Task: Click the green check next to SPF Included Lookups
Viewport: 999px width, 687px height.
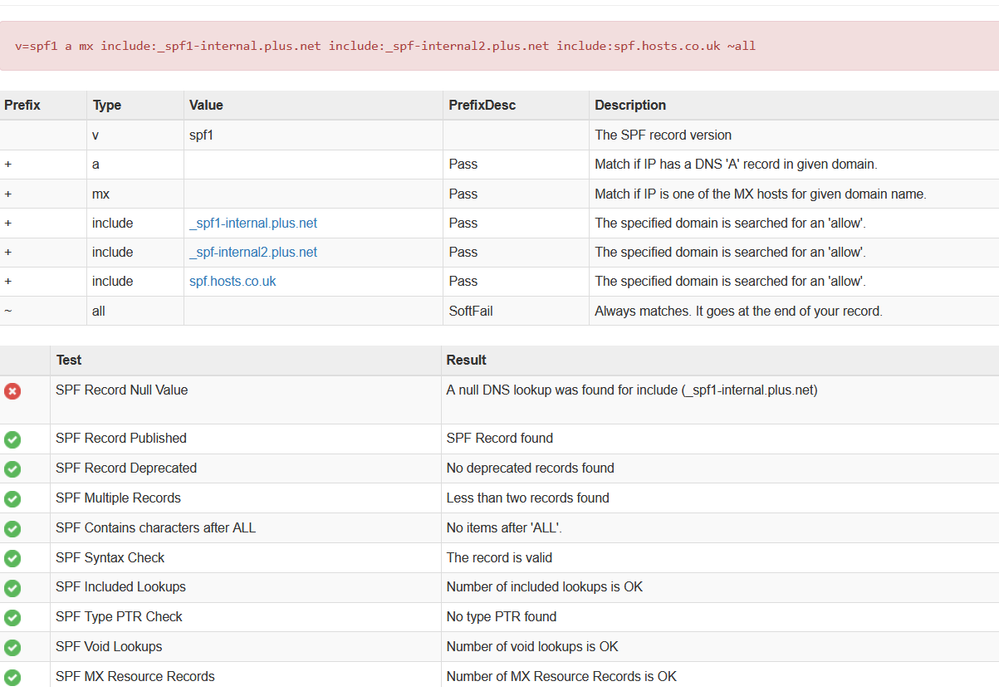Action: coord(12,588)
